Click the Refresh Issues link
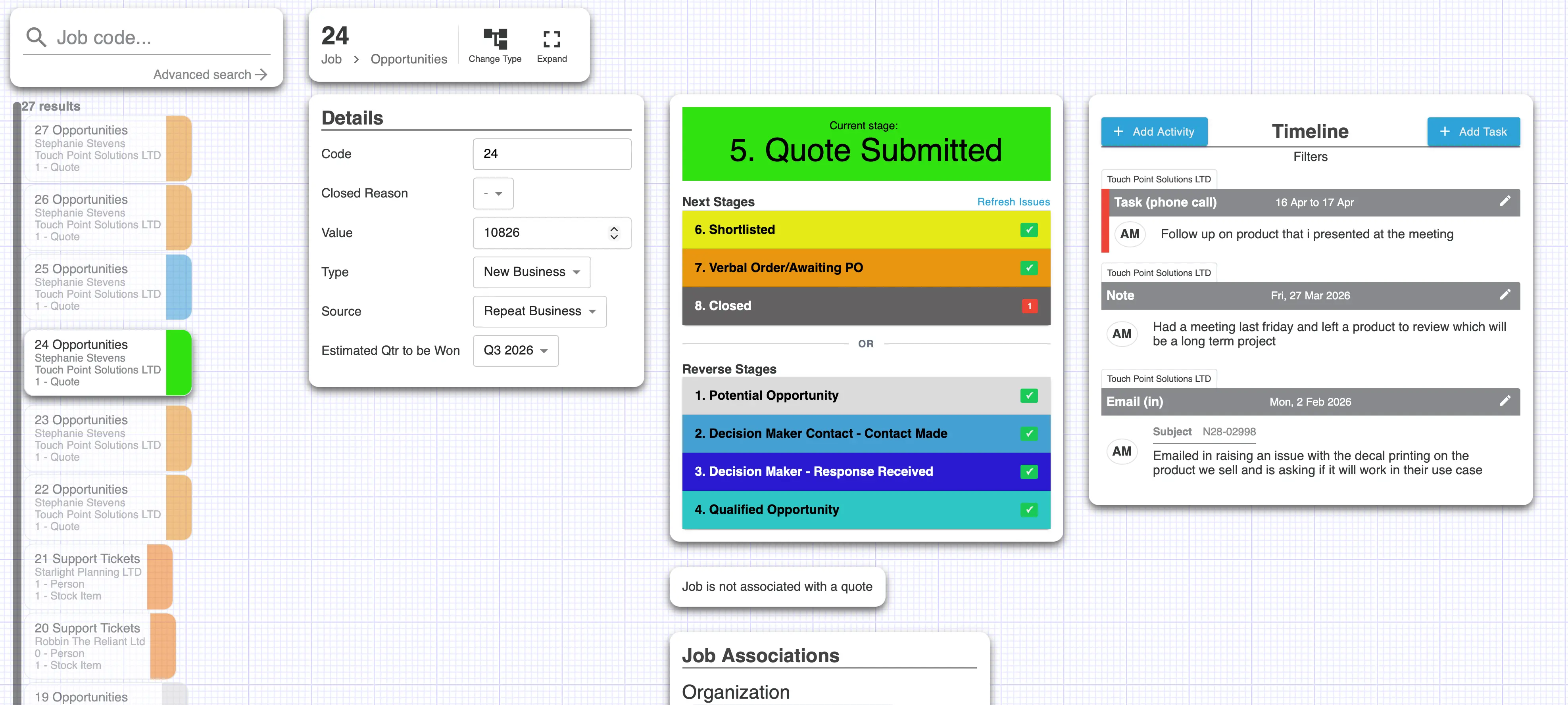 pyautogui.click(x=1013, y=202)
